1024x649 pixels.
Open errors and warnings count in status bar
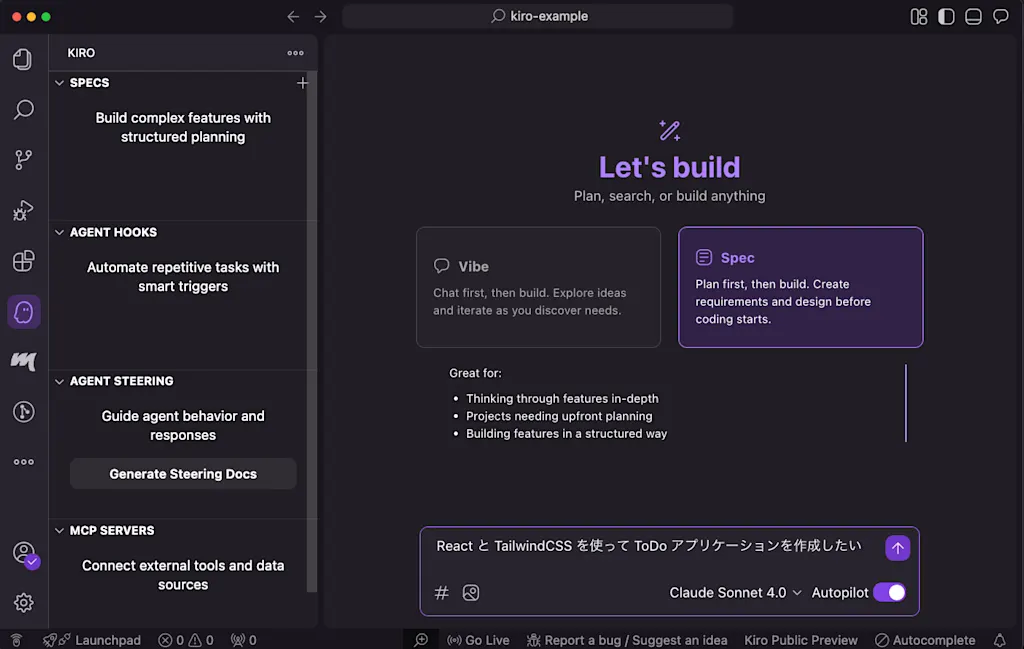186,640
